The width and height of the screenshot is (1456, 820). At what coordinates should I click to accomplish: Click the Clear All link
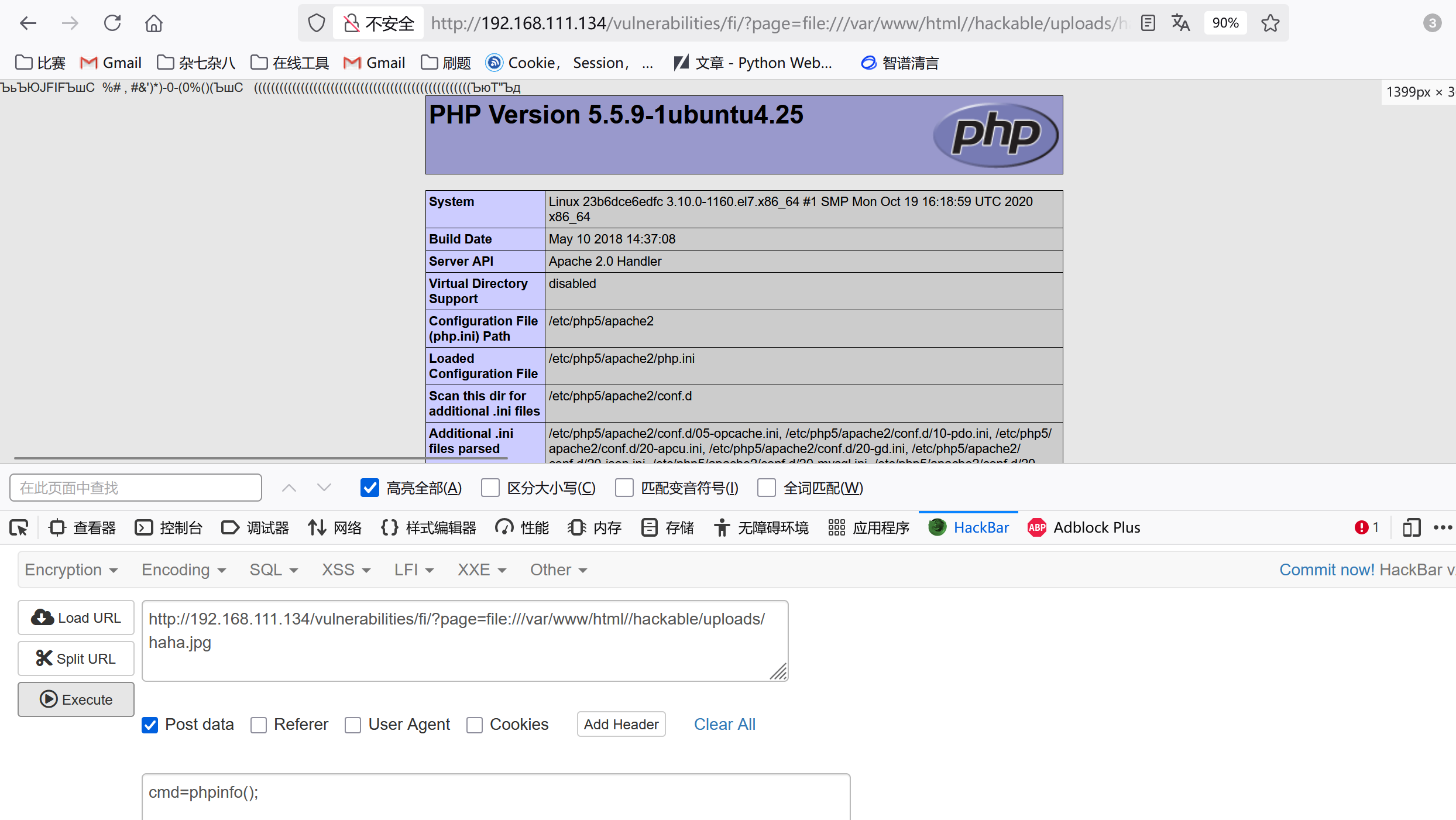724,725
